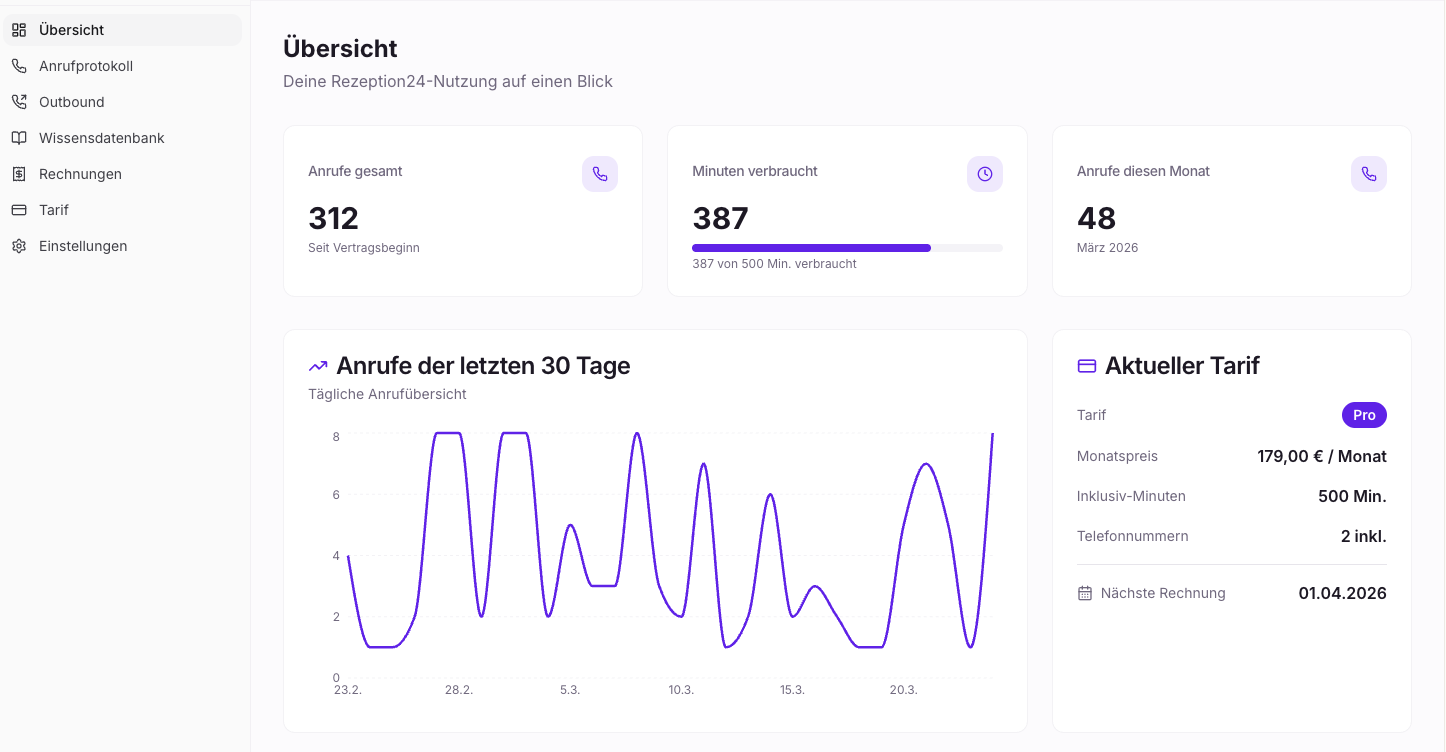Click the 'Inklusiv-Minuten' label
This screenshot has height=752, width=1446.
click(1131, 496)
